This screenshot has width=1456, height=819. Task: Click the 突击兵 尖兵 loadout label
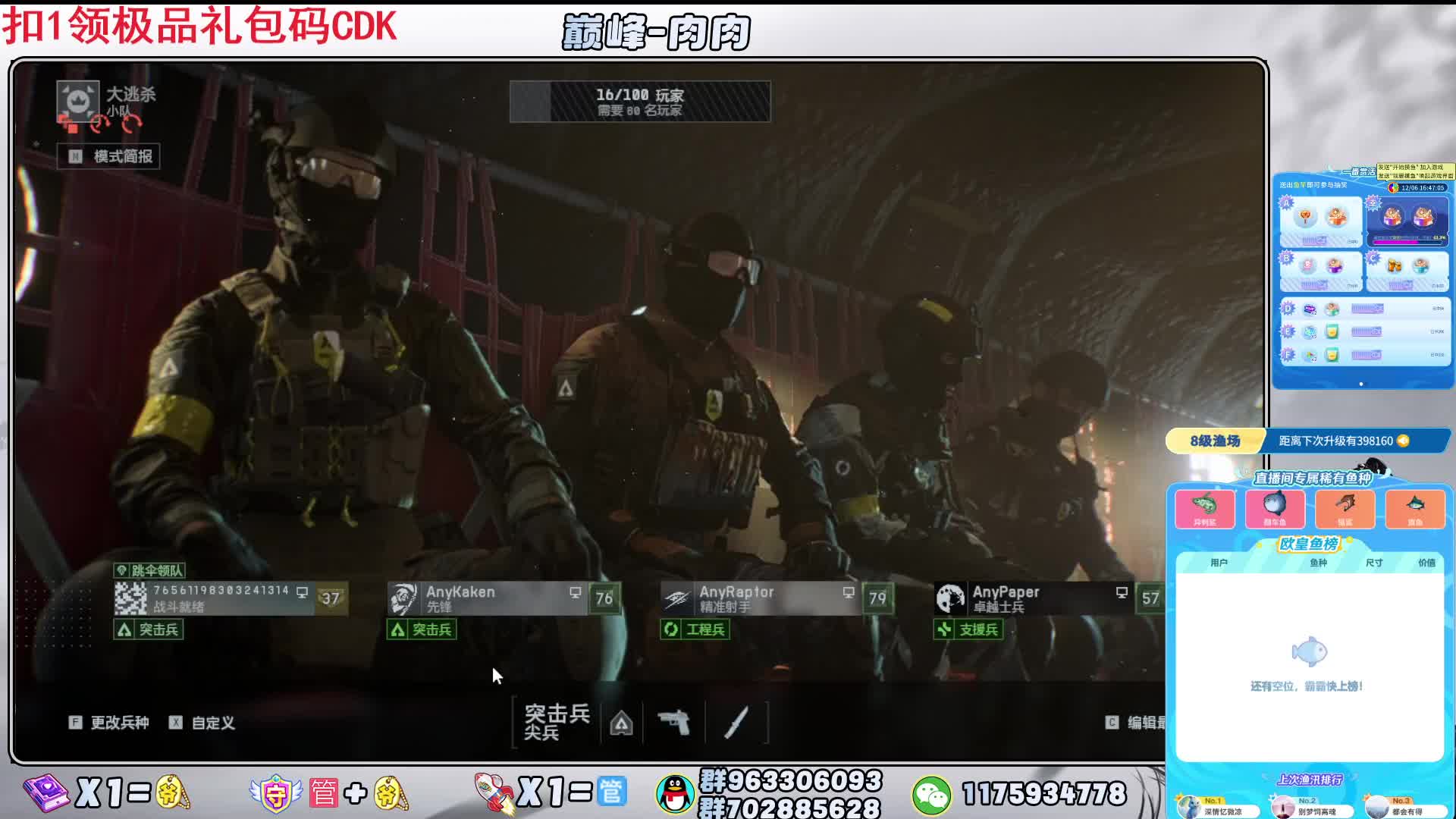556,722
